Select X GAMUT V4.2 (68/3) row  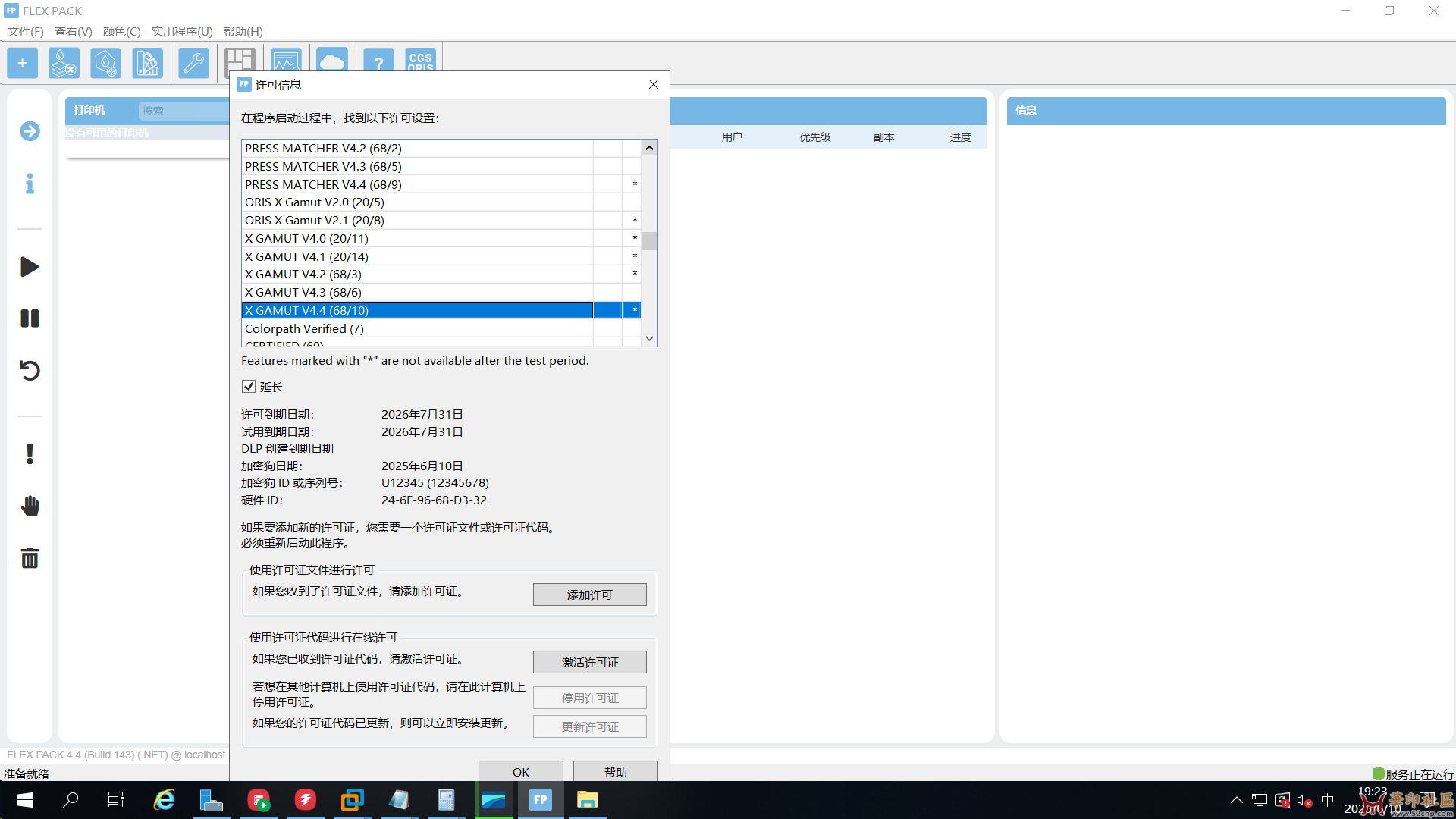(441, 274)
